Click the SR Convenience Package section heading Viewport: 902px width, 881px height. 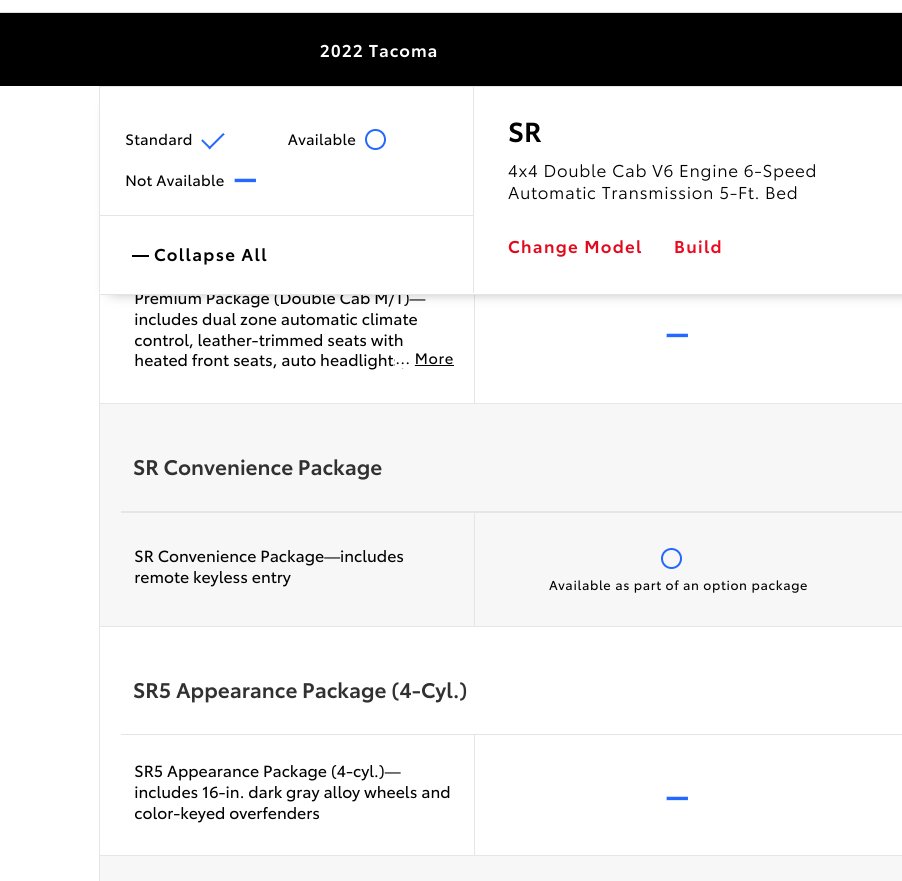pyautogui.click(x=257, y=468)
